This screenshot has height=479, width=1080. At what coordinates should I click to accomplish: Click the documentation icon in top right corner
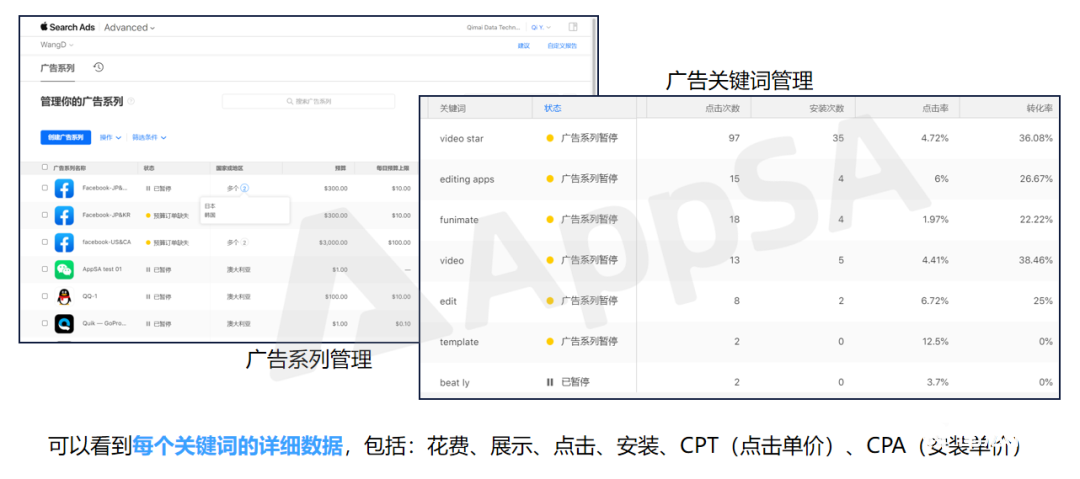[573, 27]
